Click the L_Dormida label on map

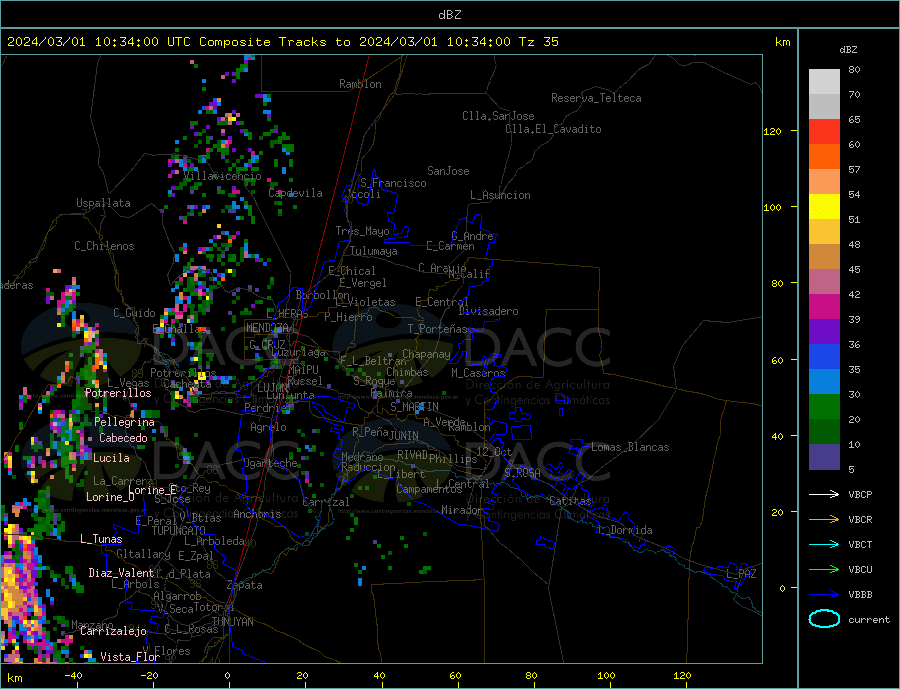click(626, 530)
